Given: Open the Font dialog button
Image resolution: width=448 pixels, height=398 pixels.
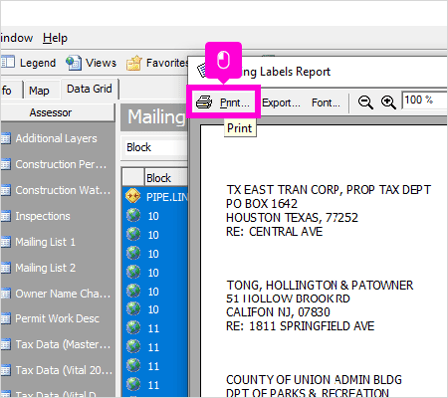Looking at the screenshot, I should click(x=326, y=103).
